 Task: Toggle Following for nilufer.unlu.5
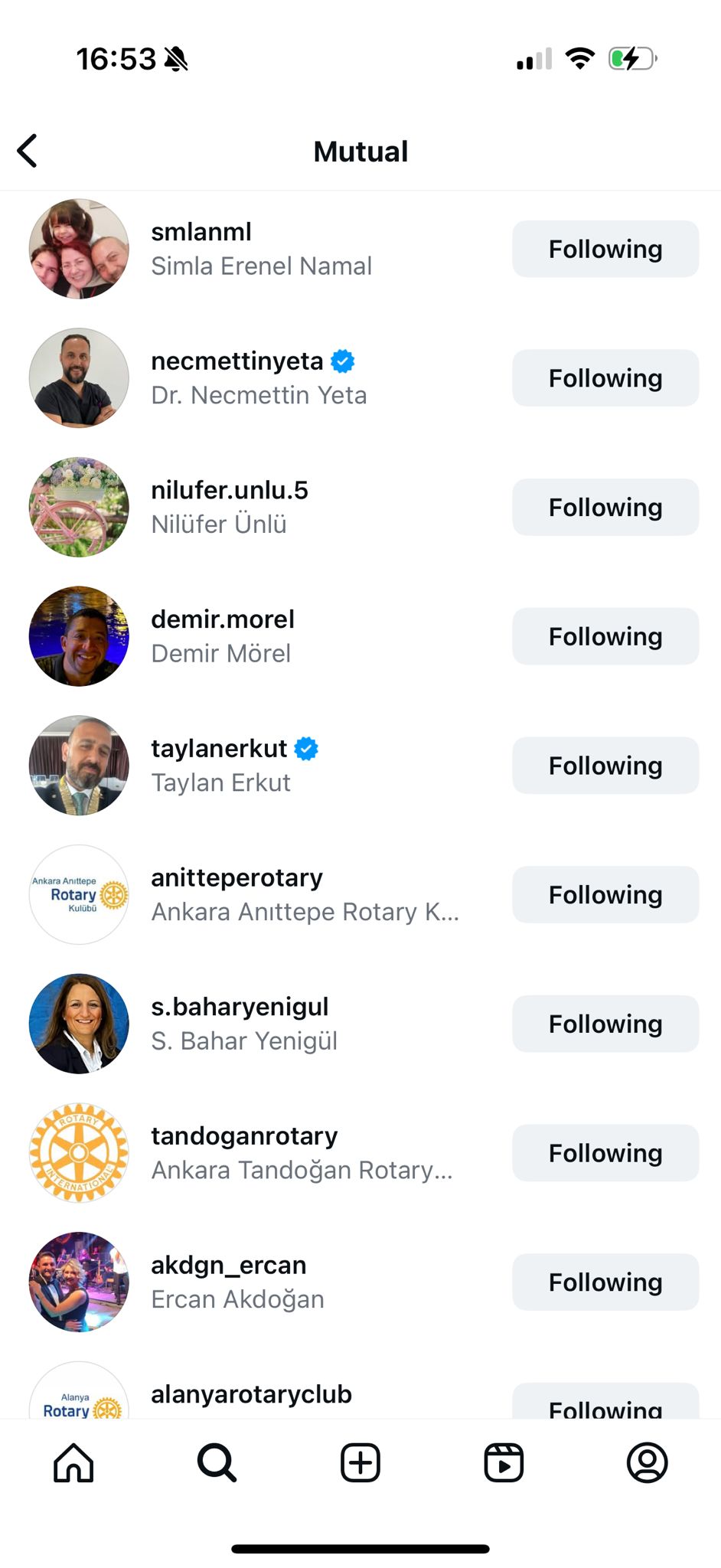[605, 507]
